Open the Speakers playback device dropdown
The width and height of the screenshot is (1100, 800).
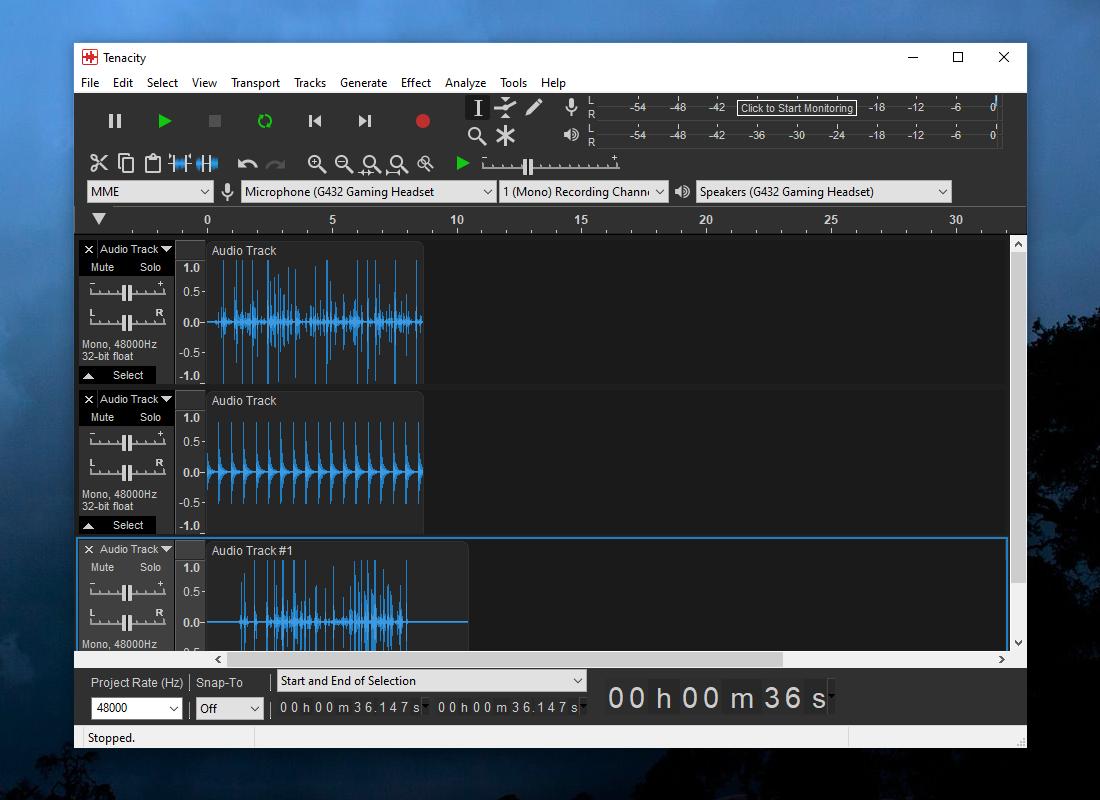tap(824, 192)
